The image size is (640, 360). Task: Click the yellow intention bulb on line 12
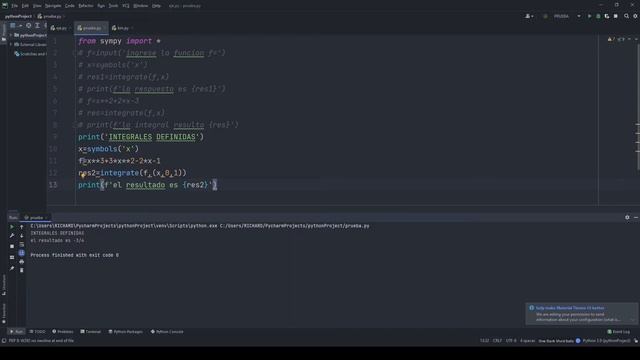[x=82, y=176]
